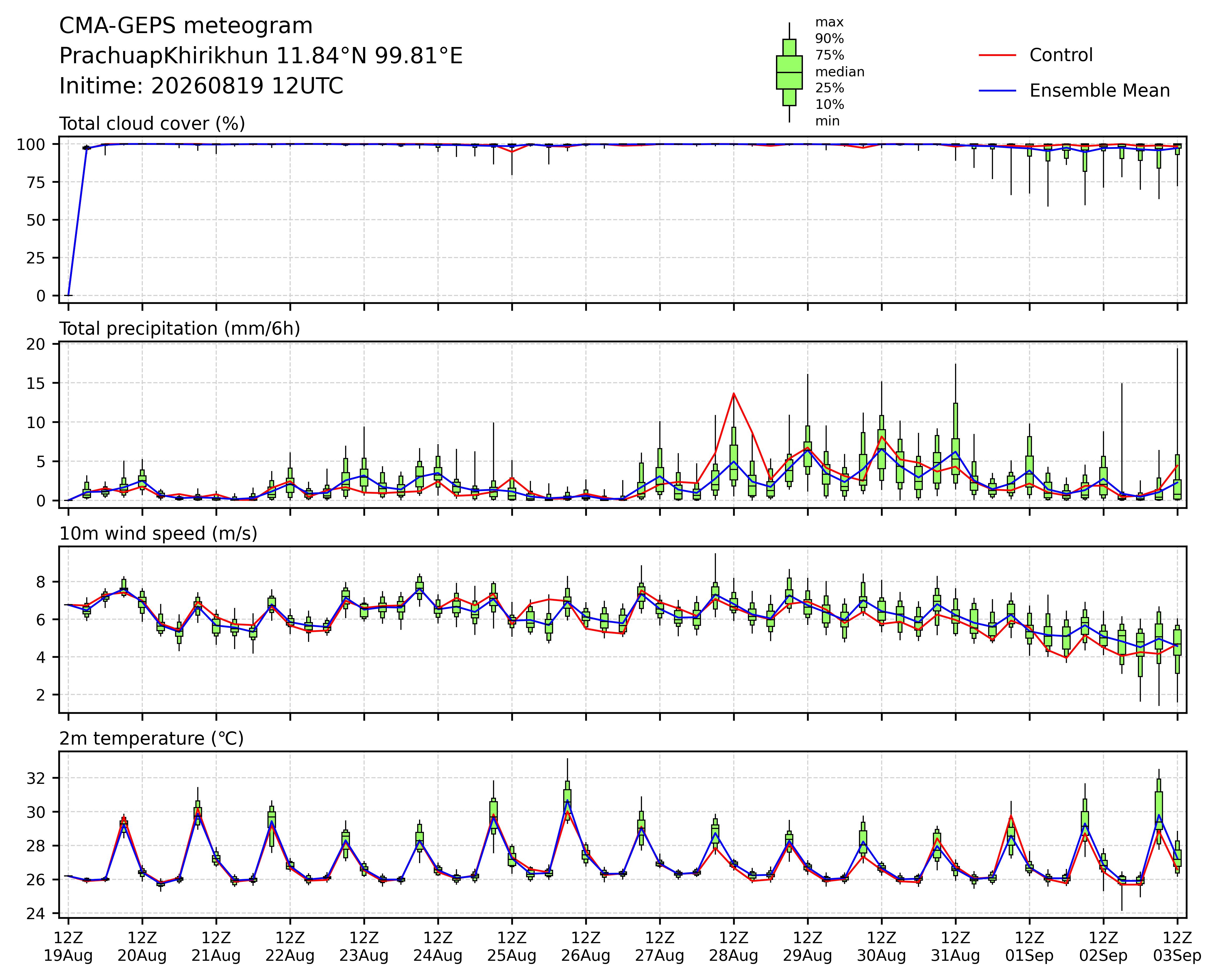Click the '12Z 03Sep' x-axis label
Image resolution: width=1218 pixels, height=980 pixels.
pyautogui.click(x=1177, y=947)
